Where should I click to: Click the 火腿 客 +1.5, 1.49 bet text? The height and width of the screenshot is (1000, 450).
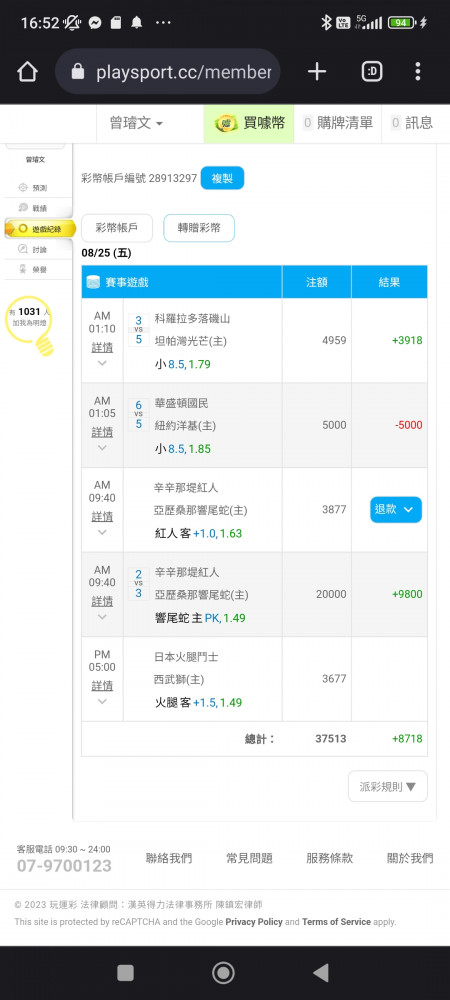pyautogui.click(x=199, y=703)
